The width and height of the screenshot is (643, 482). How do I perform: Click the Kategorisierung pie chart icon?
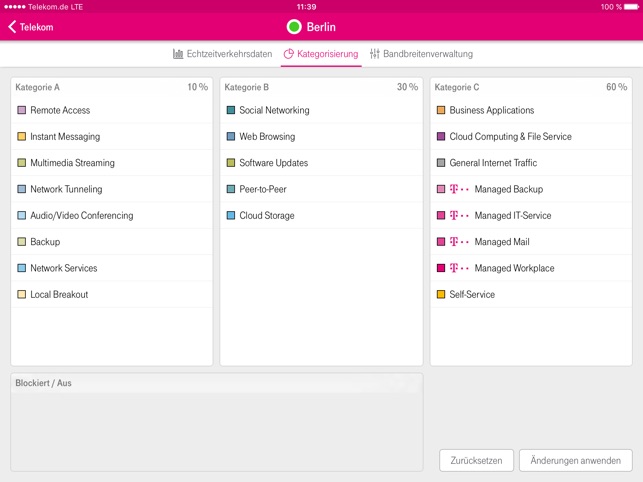point(288,54)
